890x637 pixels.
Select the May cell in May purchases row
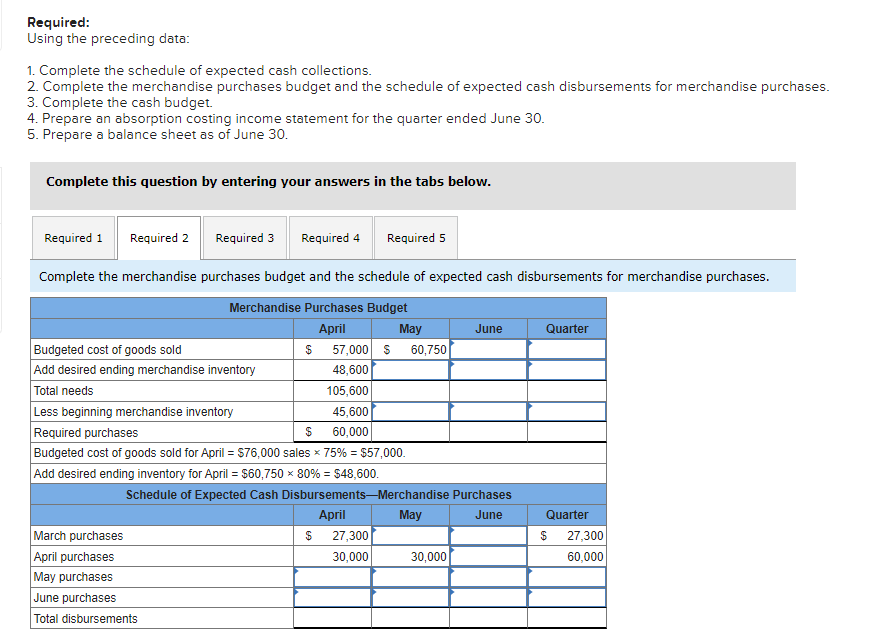click(410, 577)
